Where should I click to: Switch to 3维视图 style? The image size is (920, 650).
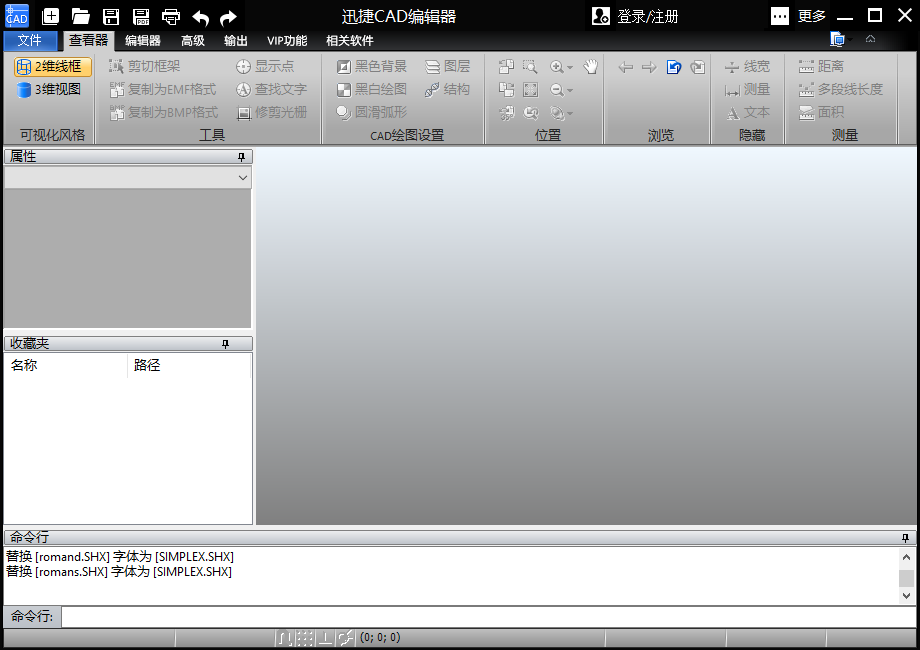[49, 89]
